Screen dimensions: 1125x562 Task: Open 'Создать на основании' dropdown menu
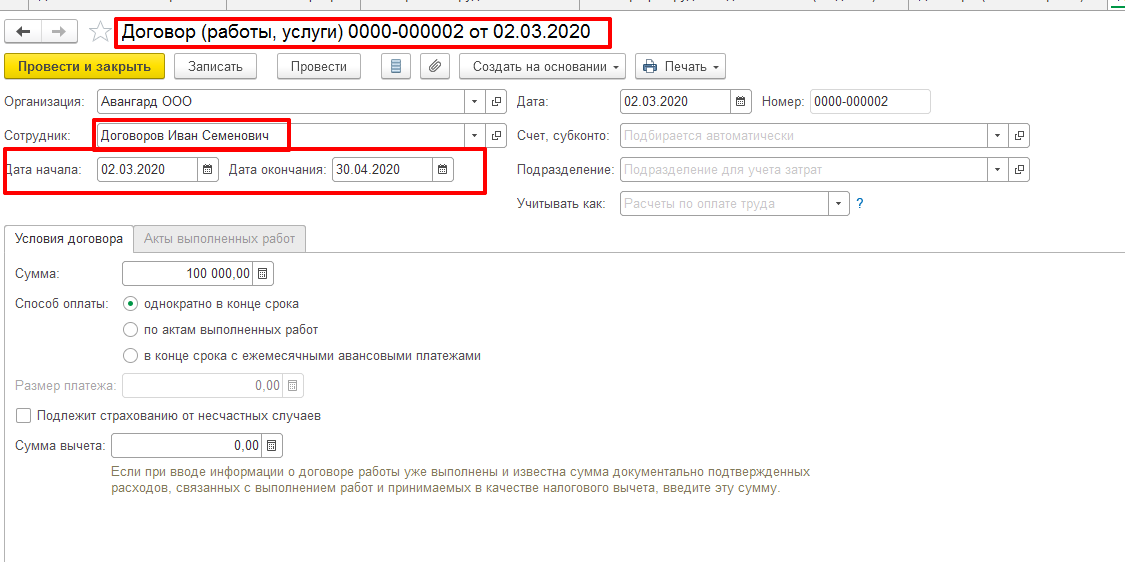542,67
